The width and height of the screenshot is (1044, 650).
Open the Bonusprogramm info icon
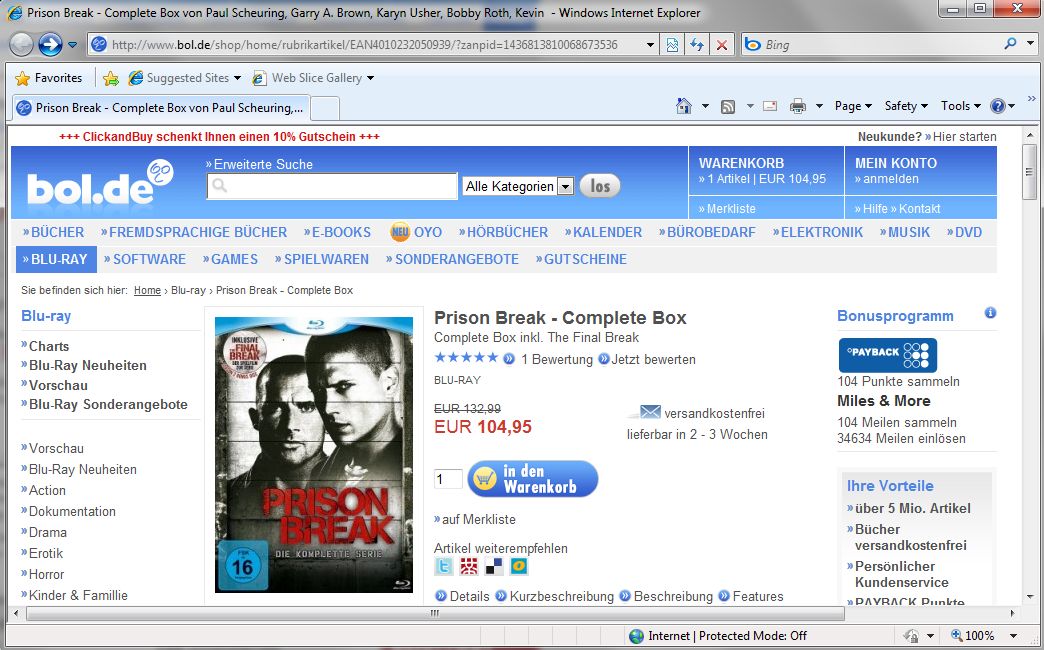990,312
